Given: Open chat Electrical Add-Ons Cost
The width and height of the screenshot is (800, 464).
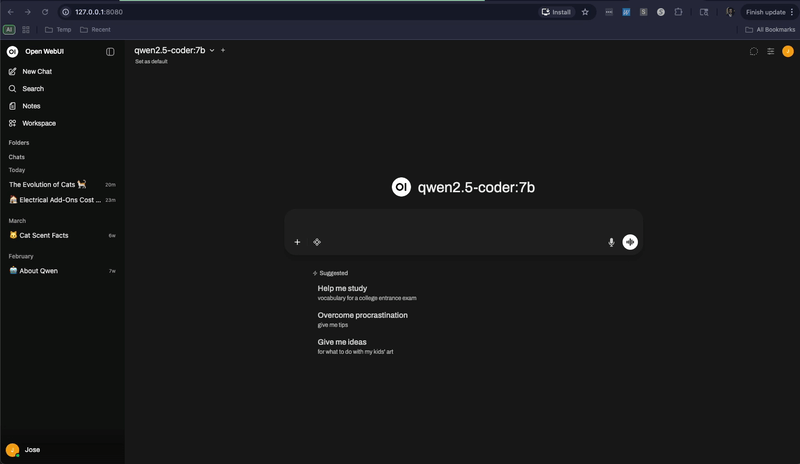Looking at the screenshot, I should tap(62, 200).
